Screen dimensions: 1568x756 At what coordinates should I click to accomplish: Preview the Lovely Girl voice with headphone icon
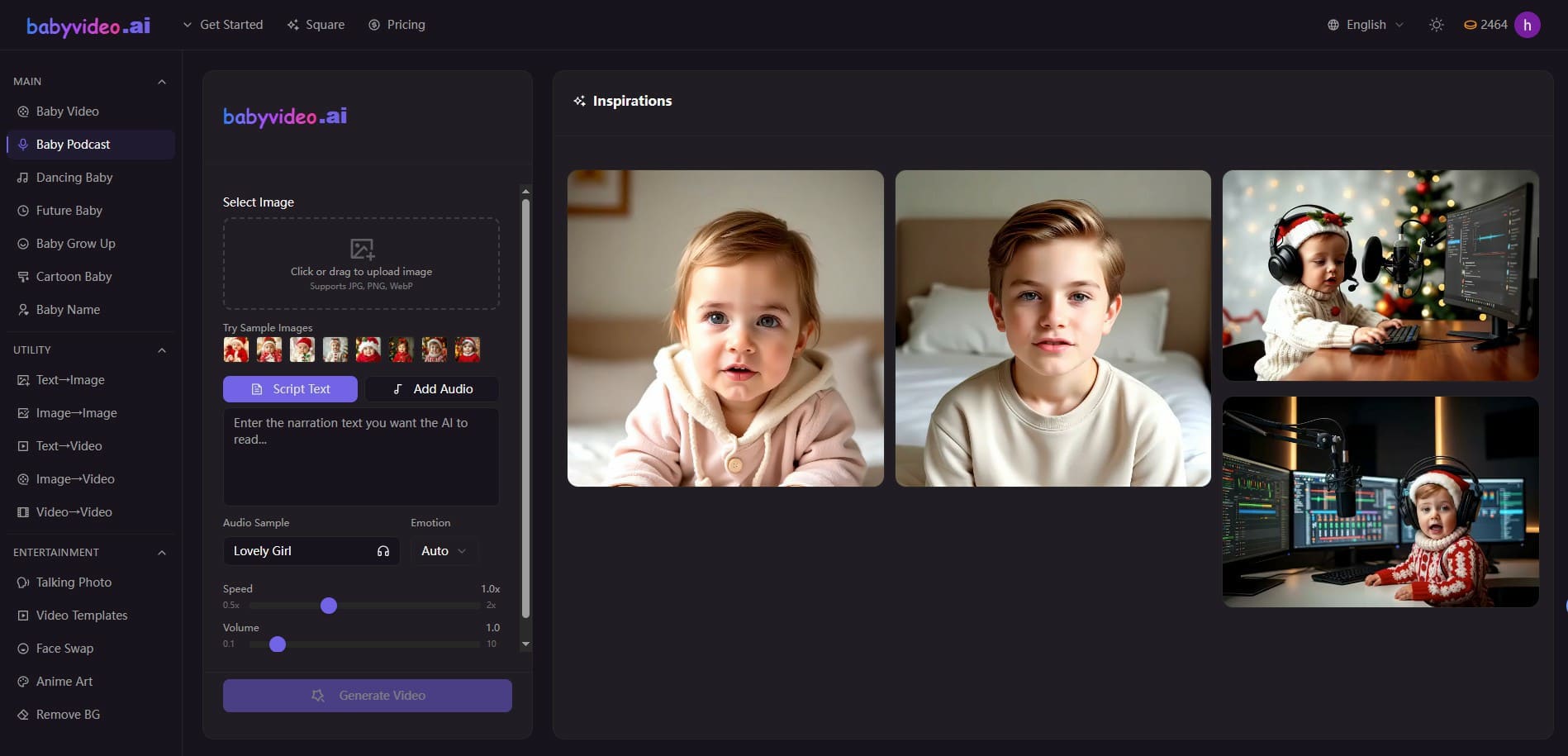coord(382,550)
